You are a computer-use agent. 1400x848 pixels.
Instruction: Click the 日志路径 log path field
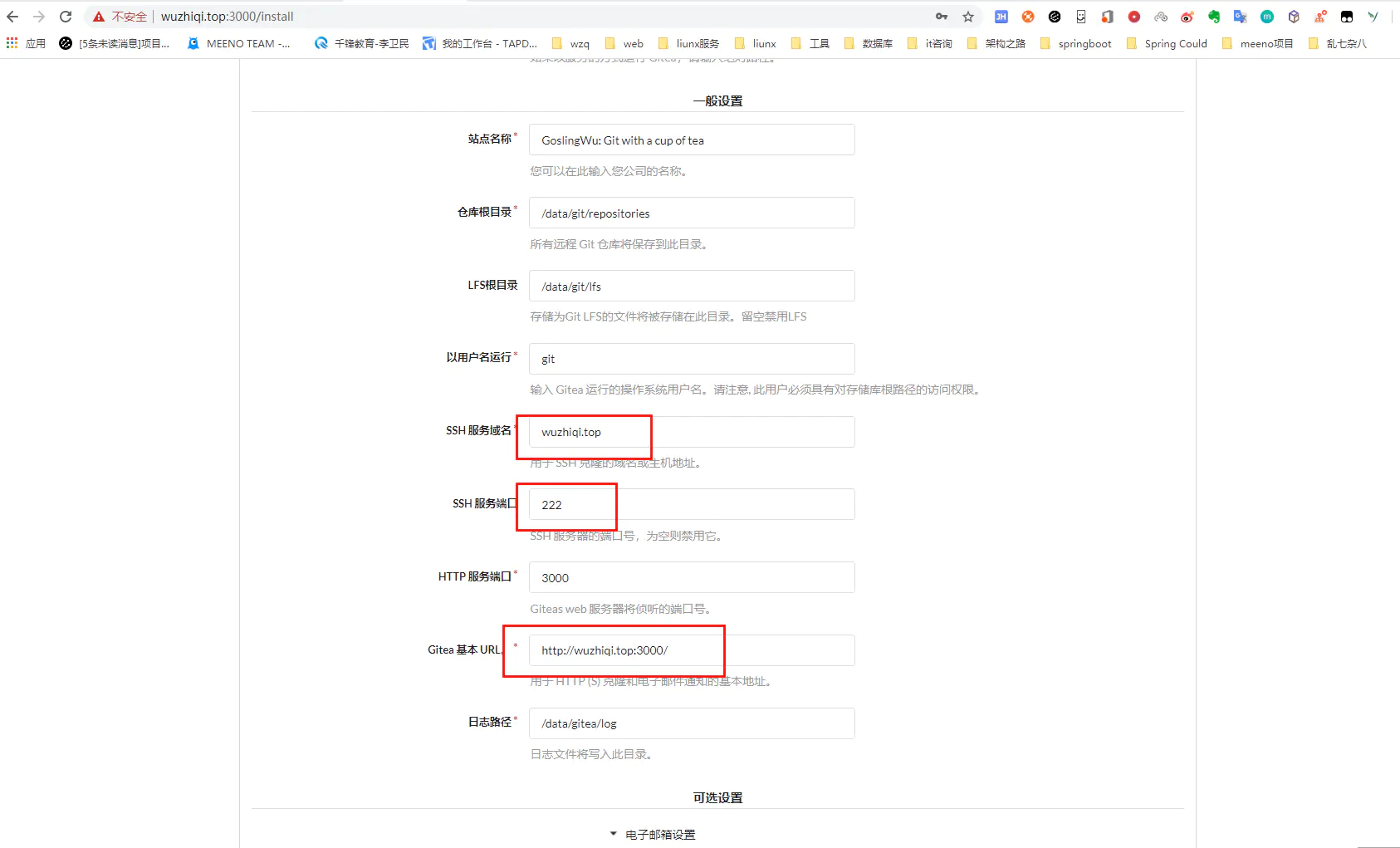point(692,723)
